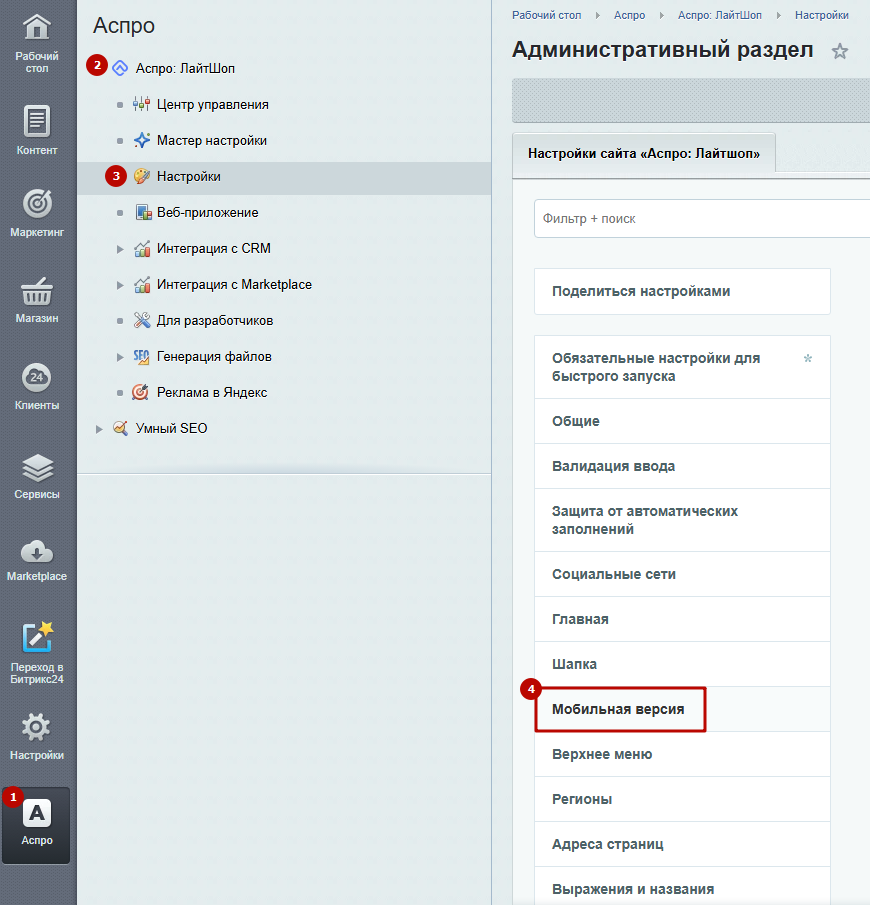Select the Аспро sidebar icon

click(x=36, y=825)
